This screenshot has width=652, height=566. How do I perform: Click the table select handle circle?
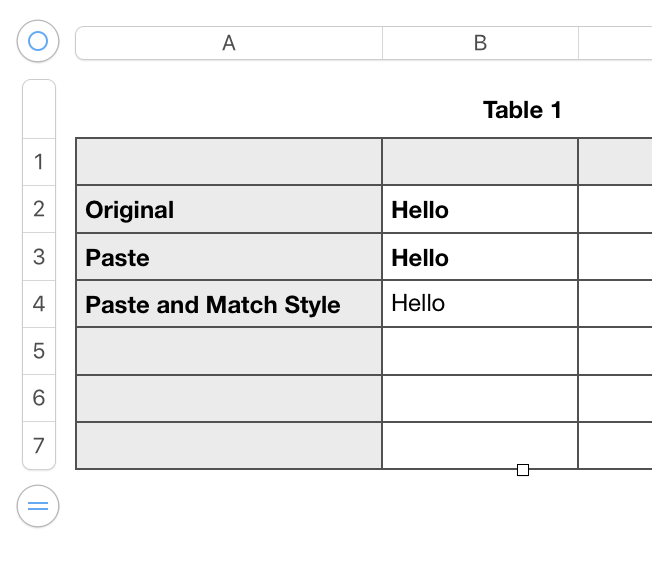click(x=38, y=42)
